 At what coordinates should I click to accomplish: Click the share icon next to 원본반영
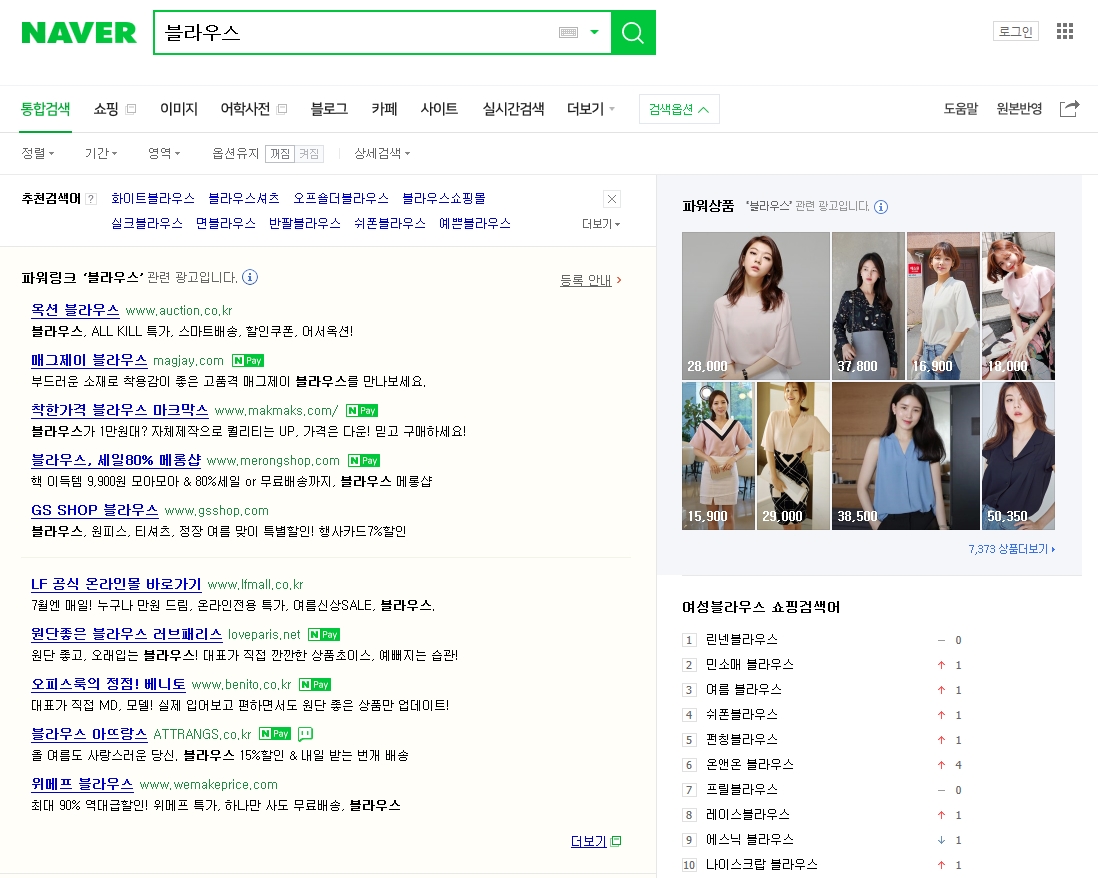pos(1069,109)
